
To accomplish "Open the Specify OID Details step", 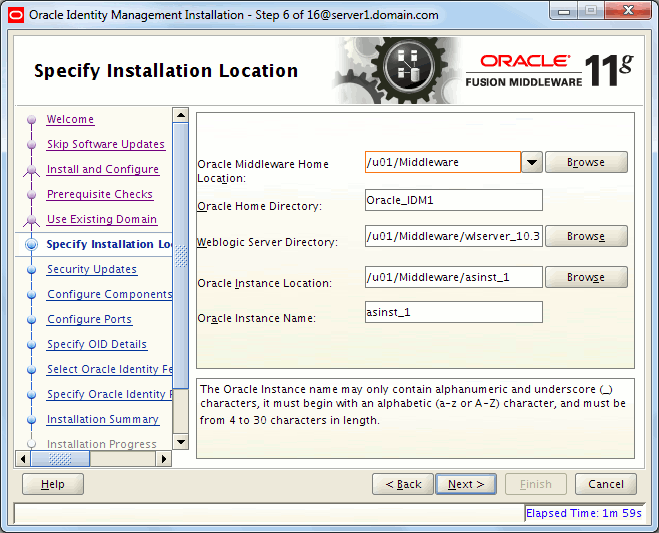I will [x=97, y=344].
